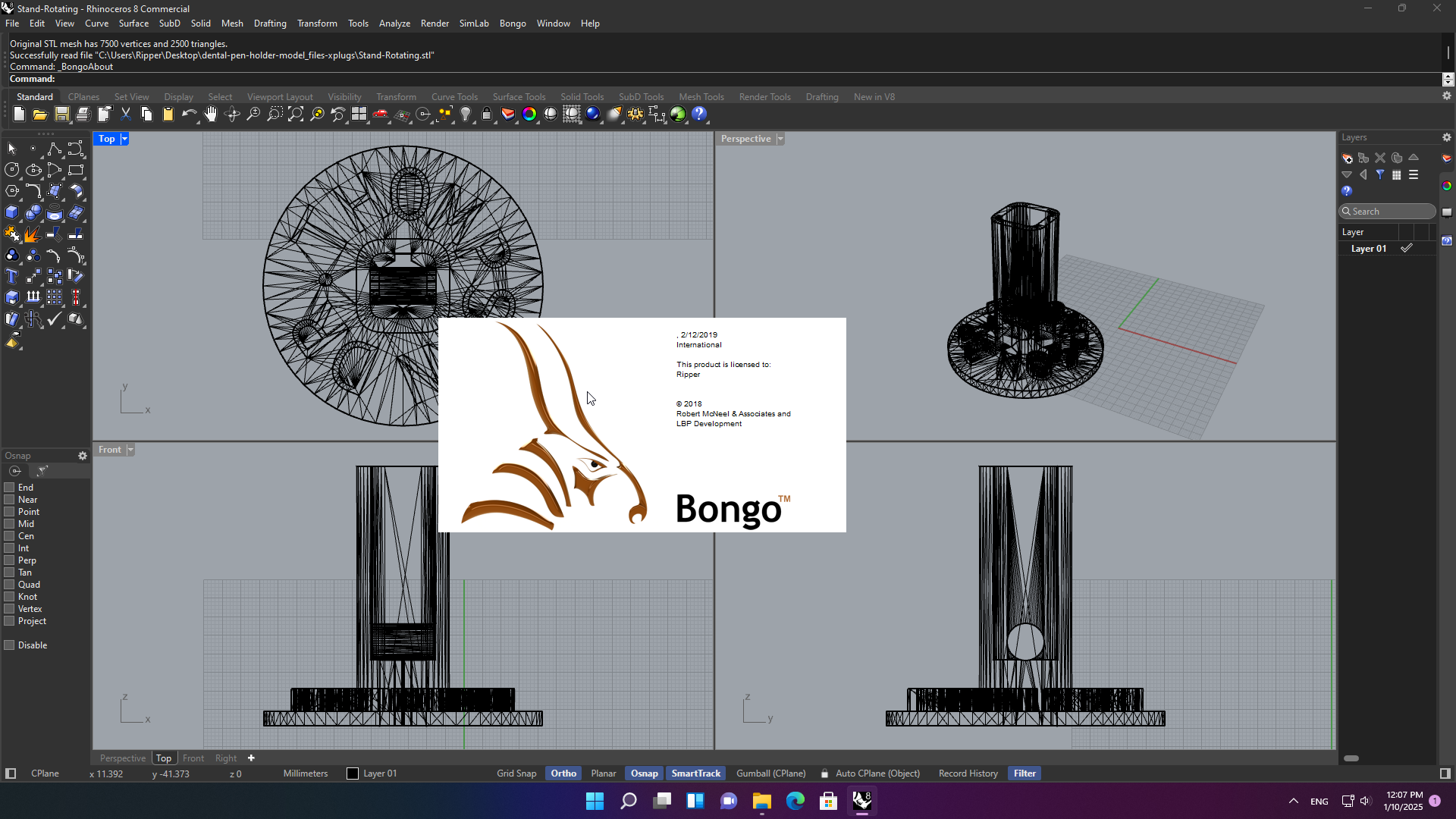Click the New Layer icon in Layers panel
Viewport: 1456px width, 819px height.
point(1348,158)
